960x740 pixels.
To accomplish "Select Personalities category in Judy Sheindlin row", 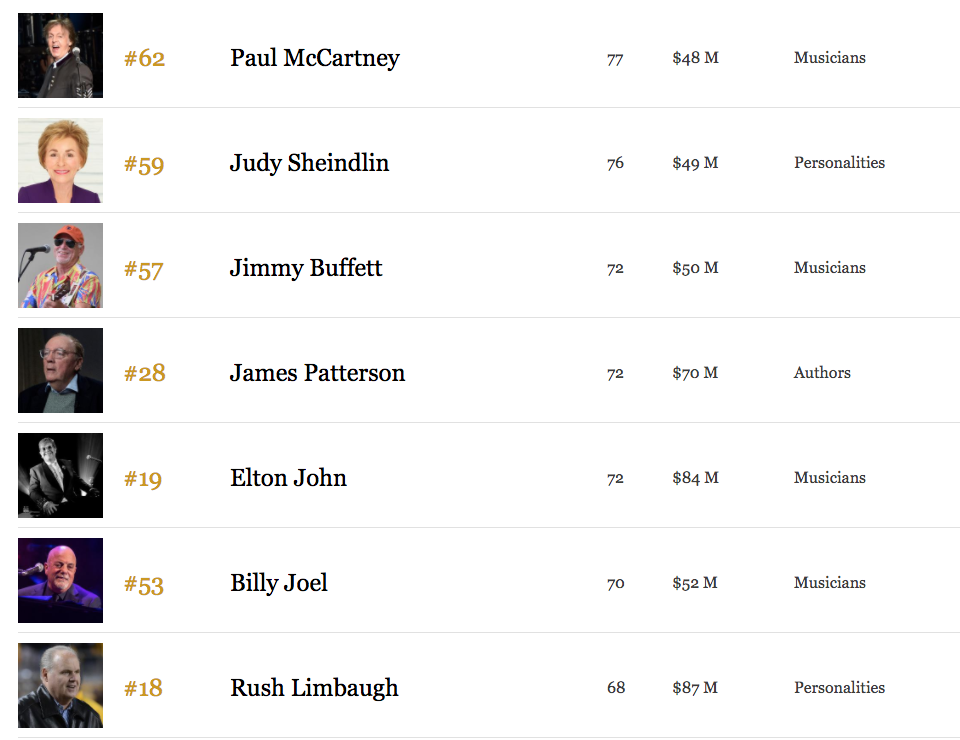I will (x=839, y=163).
